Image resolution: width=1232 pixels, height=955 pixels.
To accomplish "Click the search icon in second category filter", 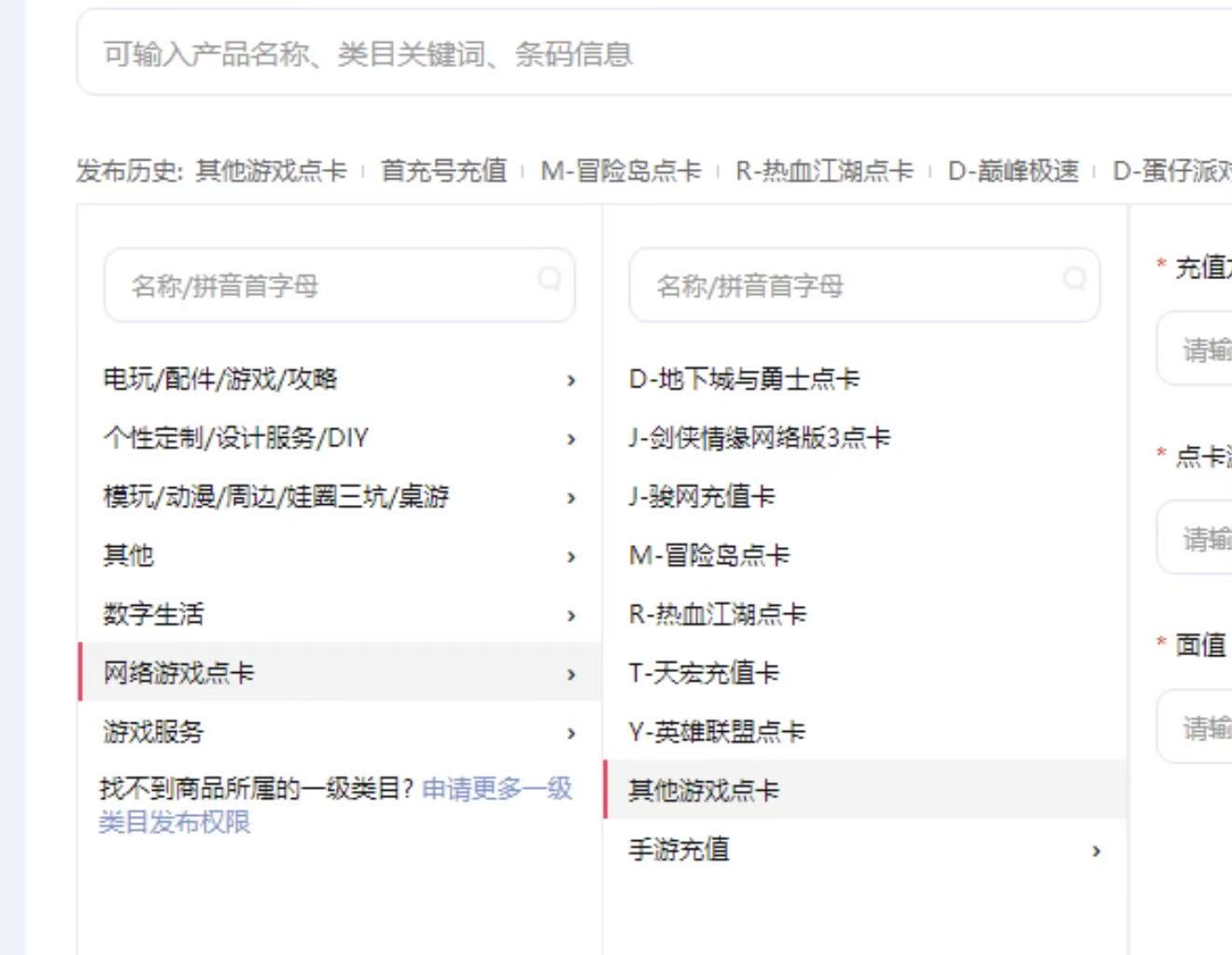I will click(1075, 279).
